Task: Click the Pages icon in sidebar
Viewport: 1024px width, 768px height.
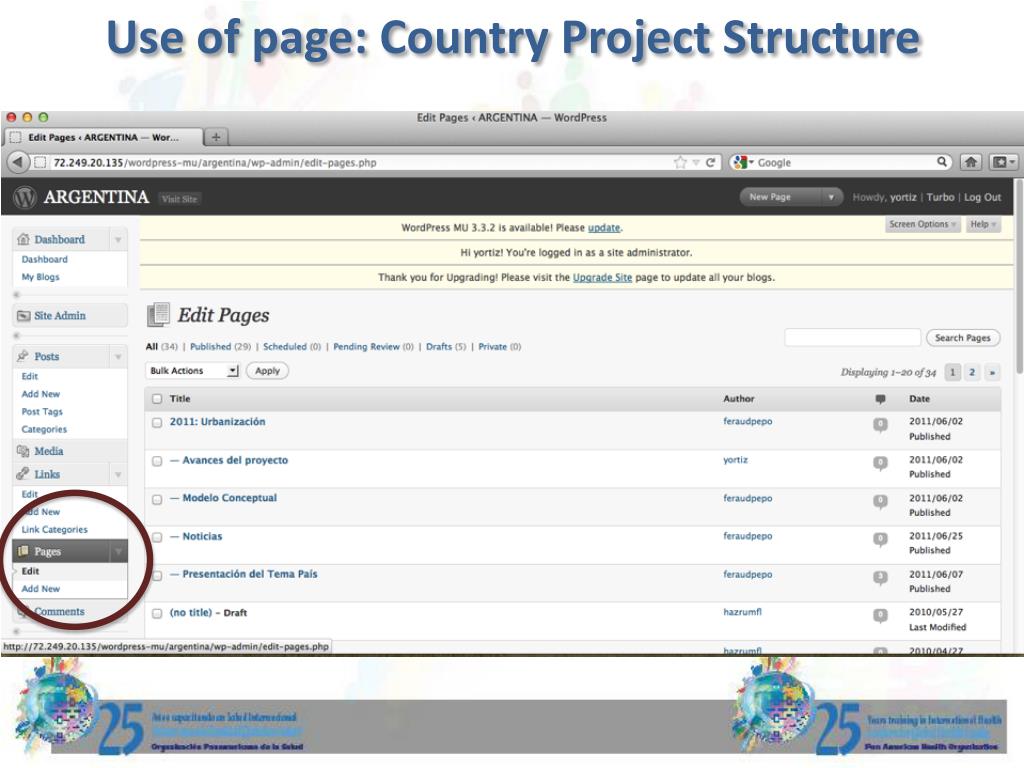Action: pos(24,551)
